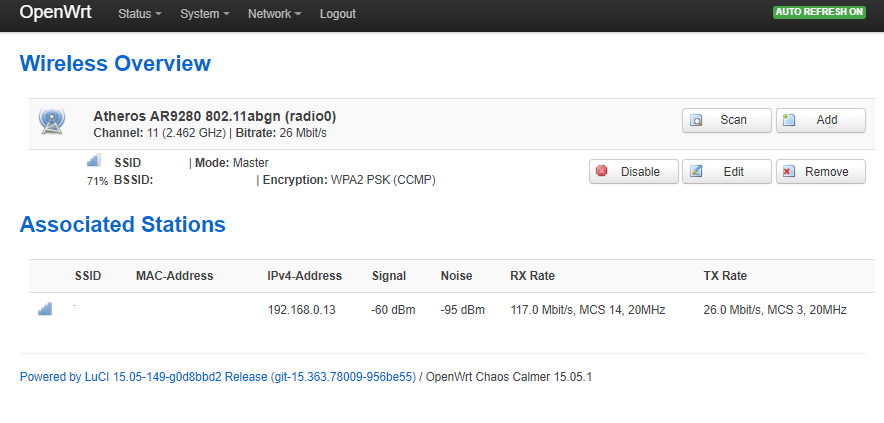Screen dimensions: 884x423
Task: Open the Status dropdown menu
Action: coord(140,14)
